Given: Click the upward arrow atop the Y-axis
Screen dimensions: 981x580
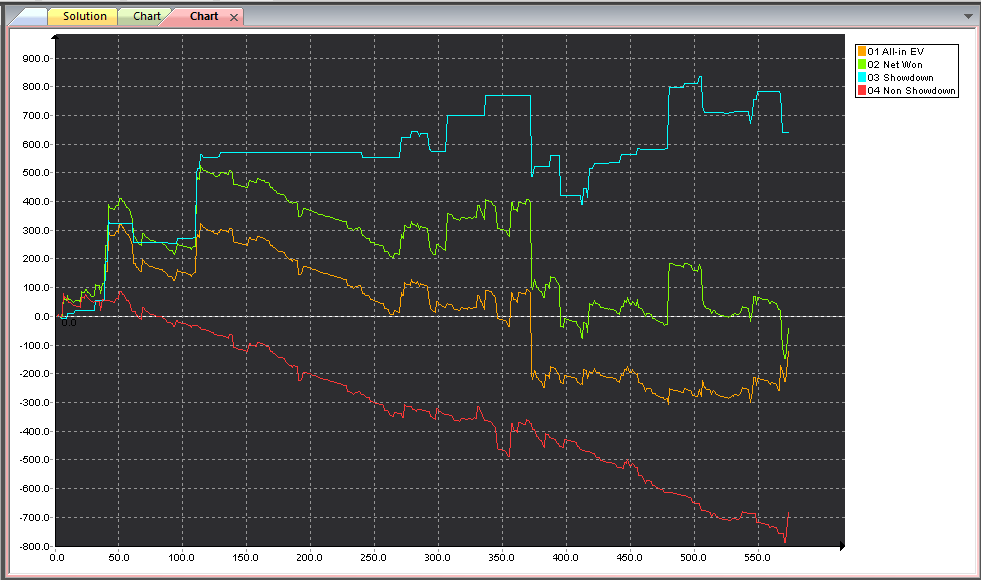Looking at the screenshot, I should [x=56, y=37].
